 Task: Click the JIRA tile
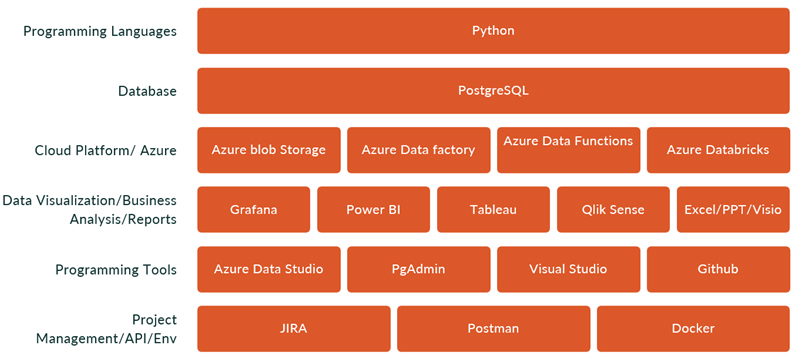click(x=294, y=329)
